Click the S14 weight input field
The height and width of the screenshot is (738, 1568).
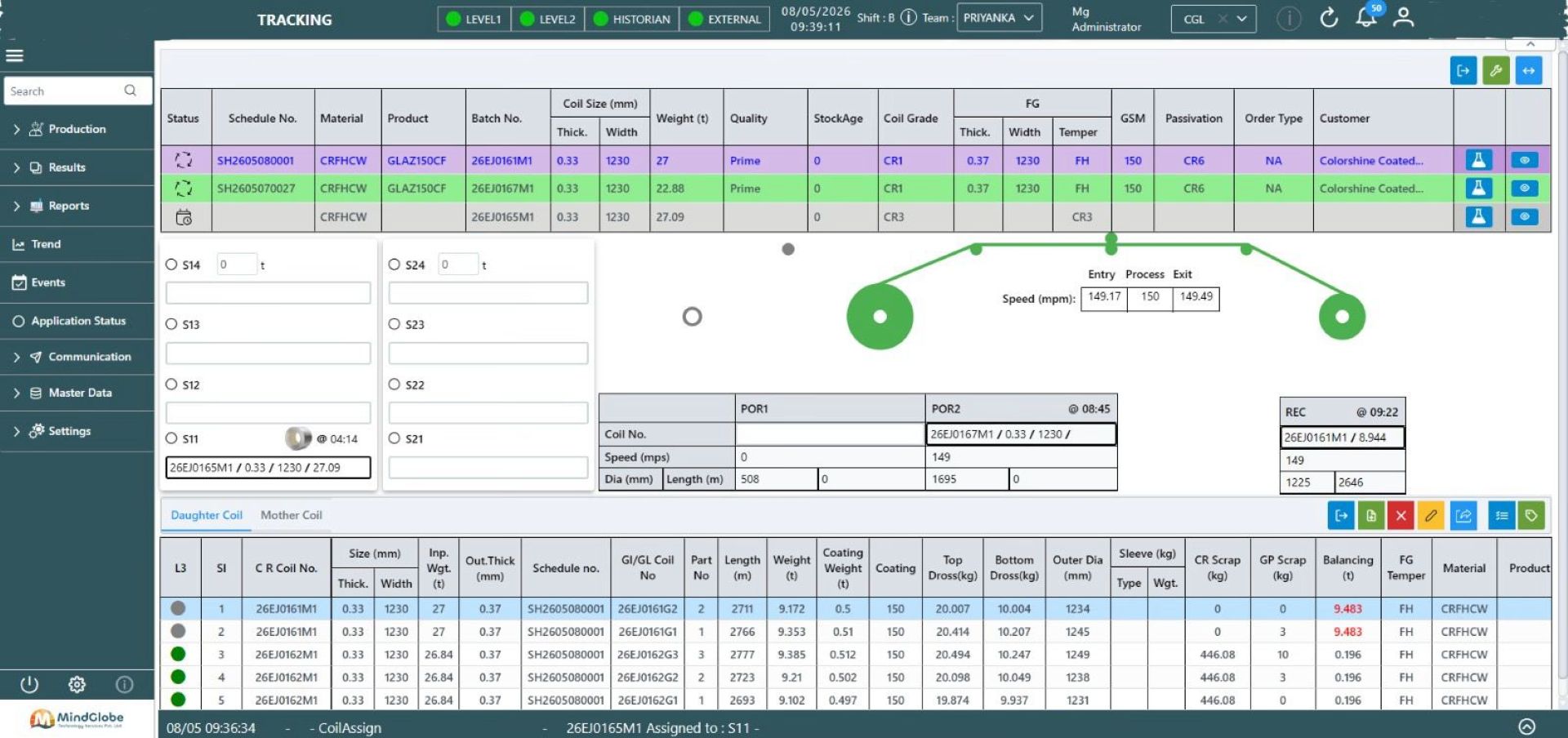pyautogui.click(x=237, y=265)
